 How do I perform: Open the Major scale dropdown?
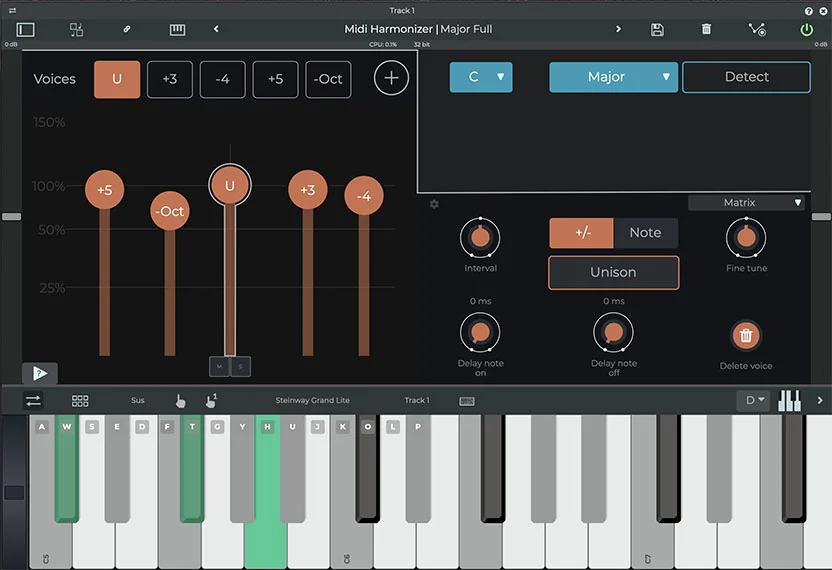tap(613, 77)
